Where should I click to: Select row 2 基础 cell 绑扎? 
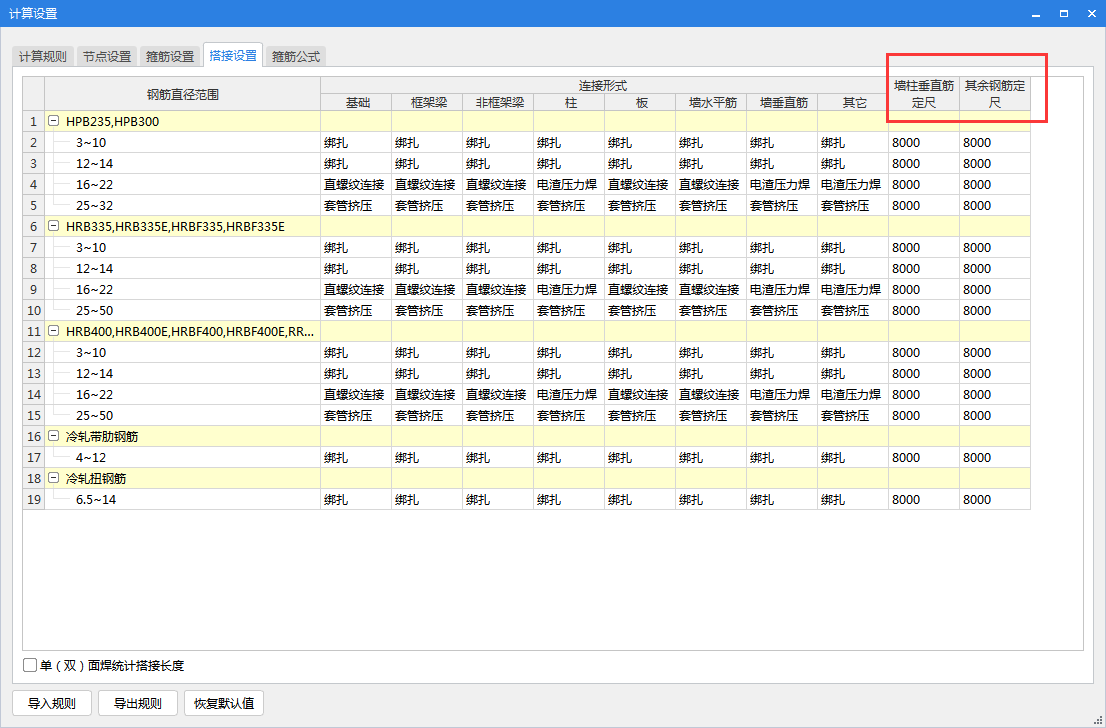point(356,142)
